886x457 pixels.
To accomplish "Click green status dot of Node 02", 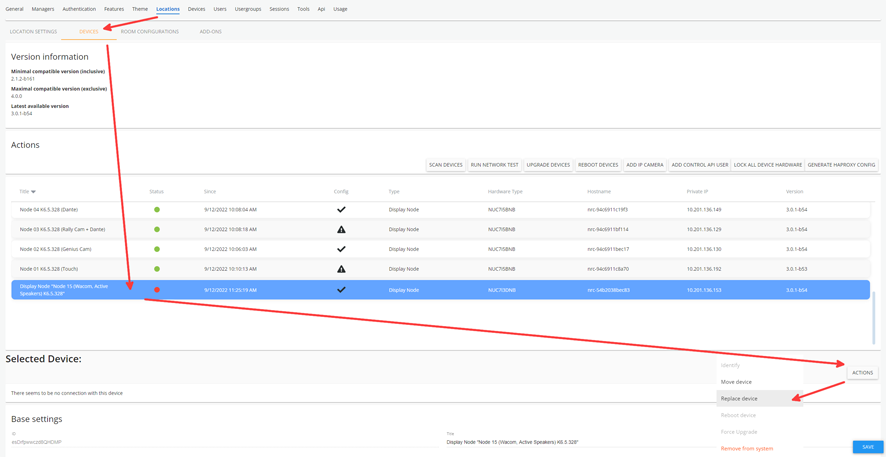I will [x=157, y=249].
